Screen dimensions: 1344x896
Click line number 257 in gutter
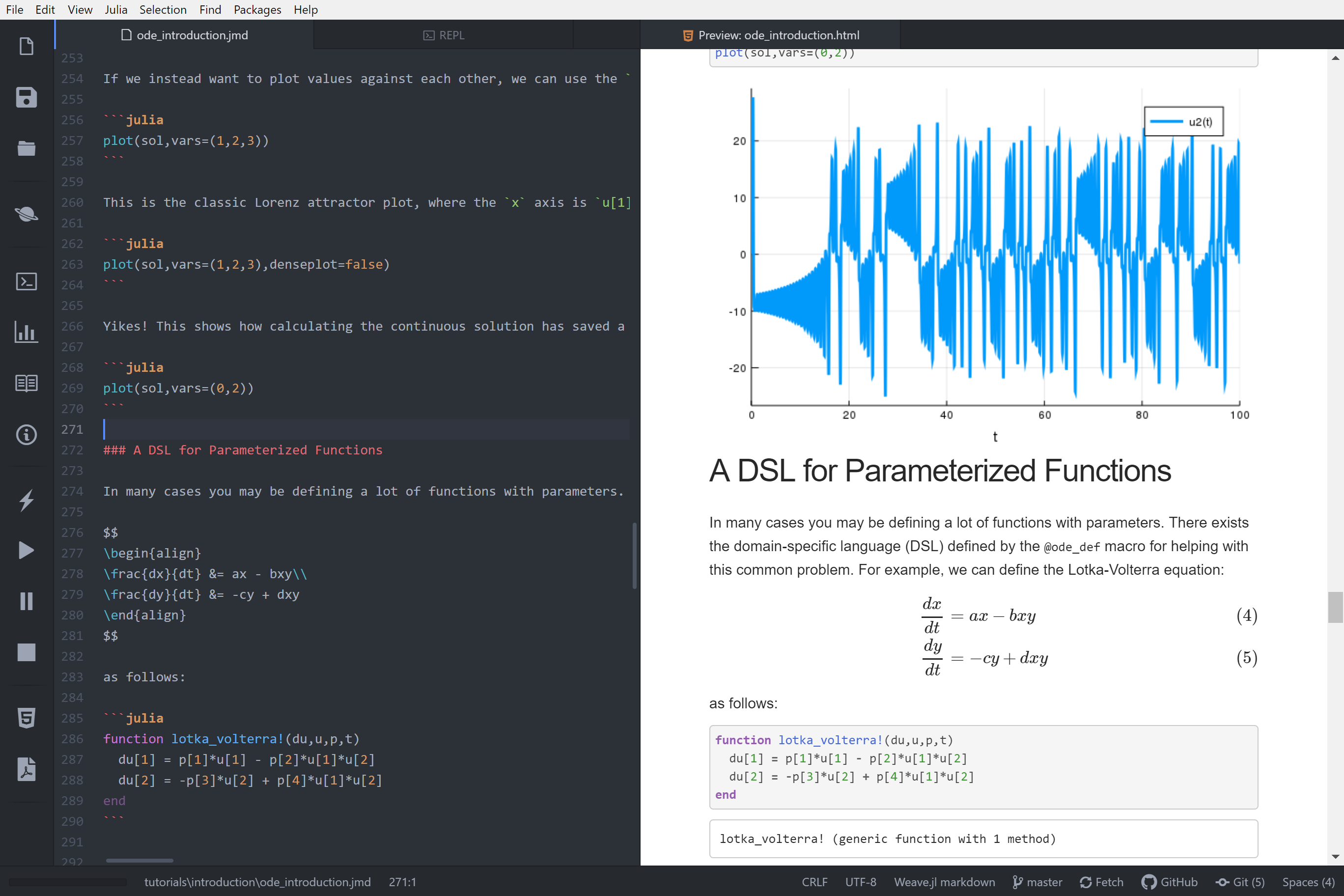coord(72,140)
